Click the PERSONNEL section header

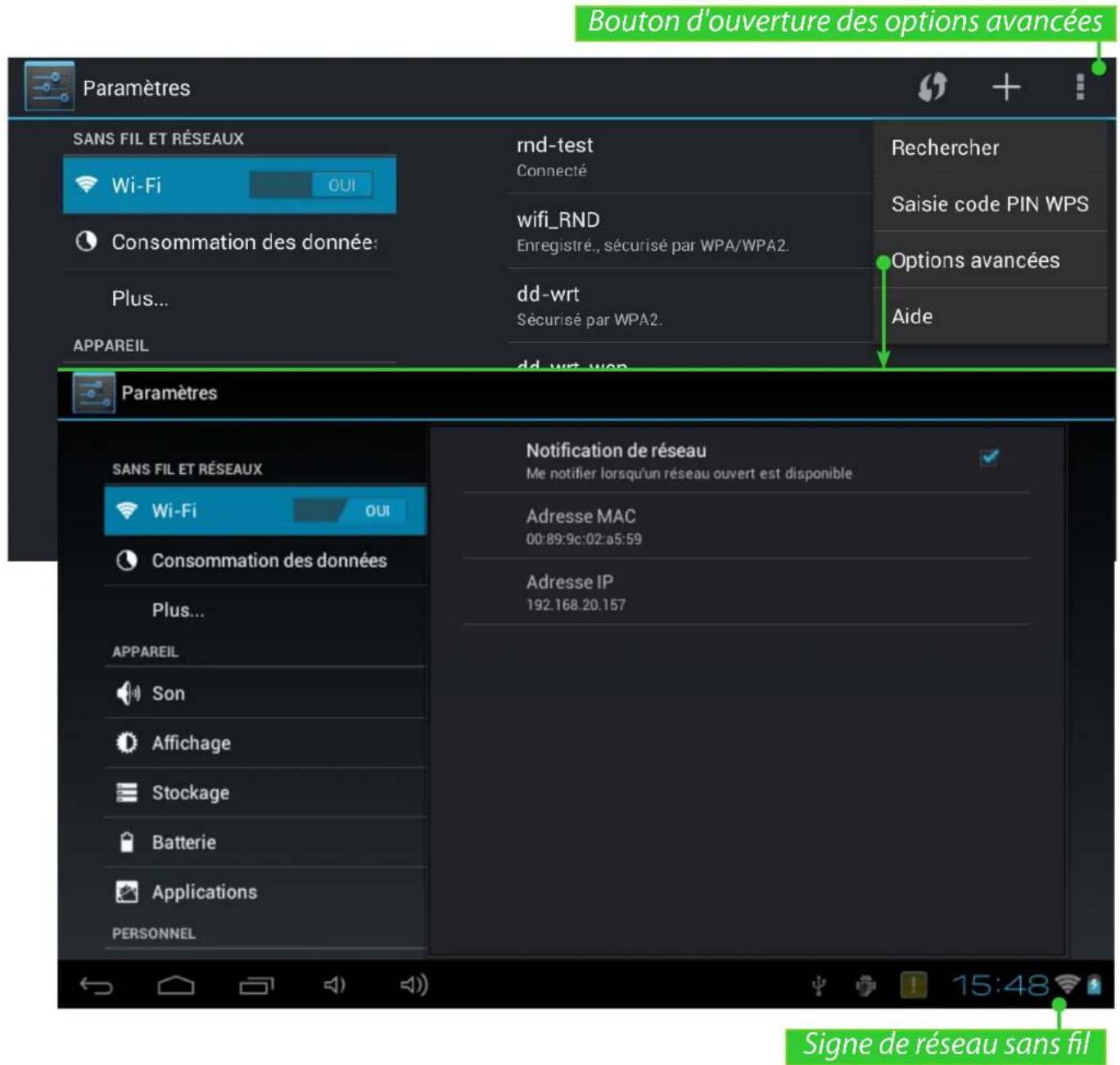pos(154,933)
